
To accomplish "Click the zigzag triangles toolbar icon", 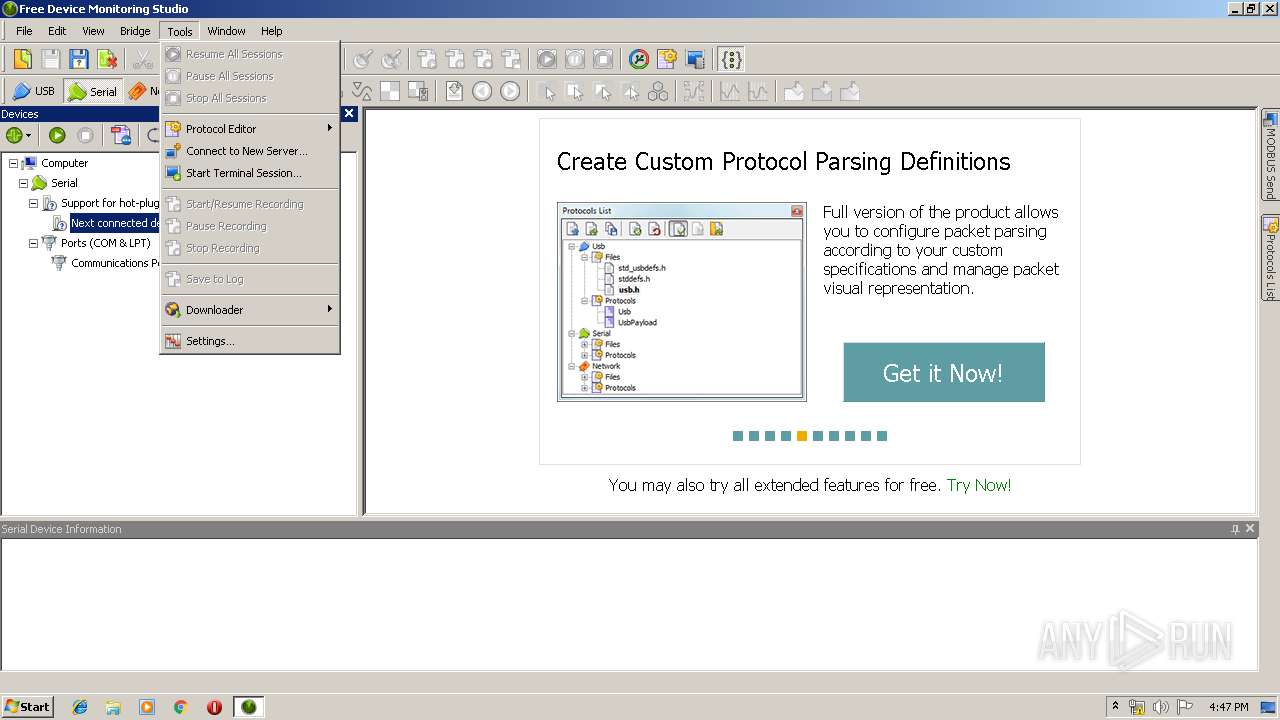I will [362, 91].
